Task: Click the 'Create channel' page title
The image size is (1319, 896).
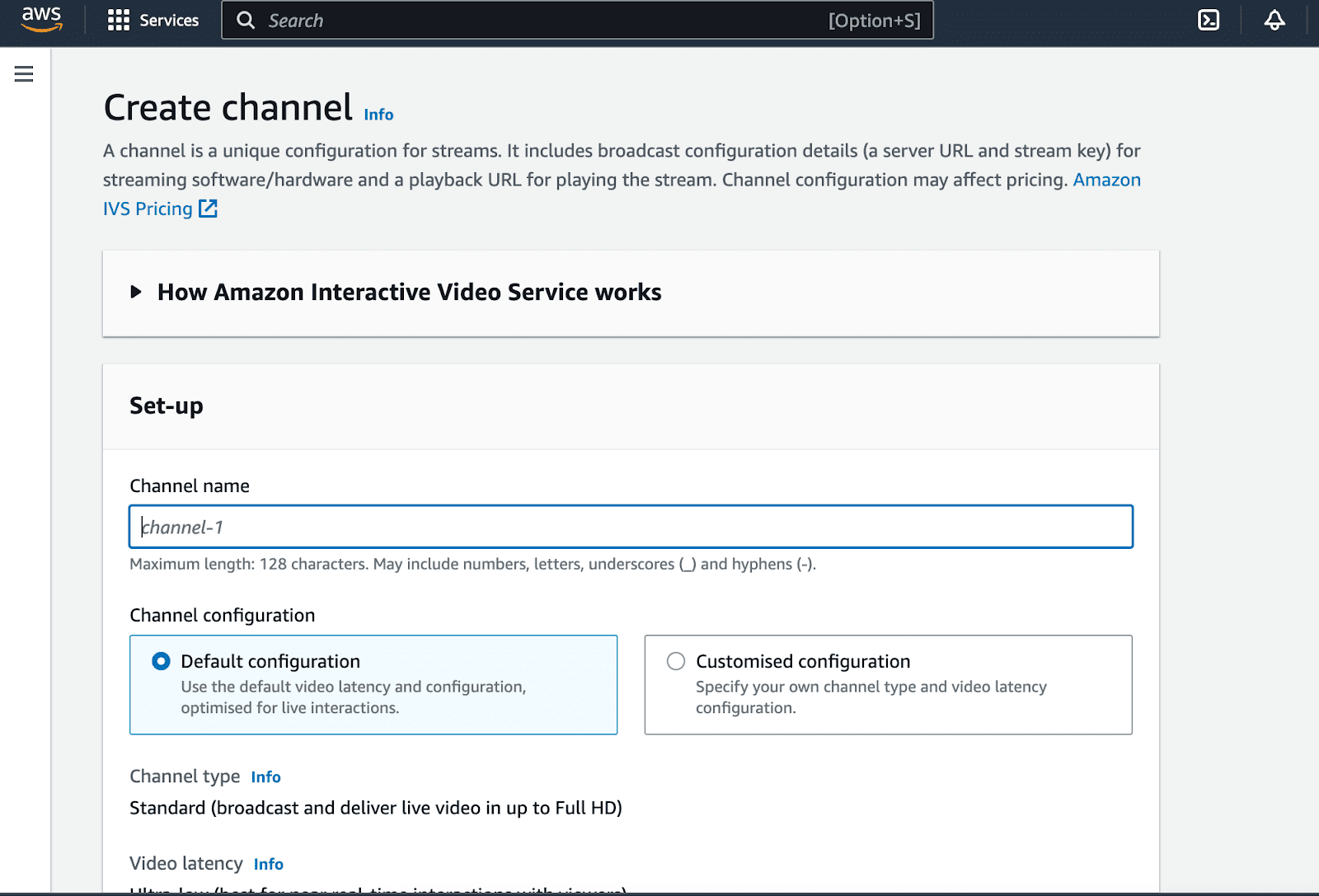Action: click(228, 108)
